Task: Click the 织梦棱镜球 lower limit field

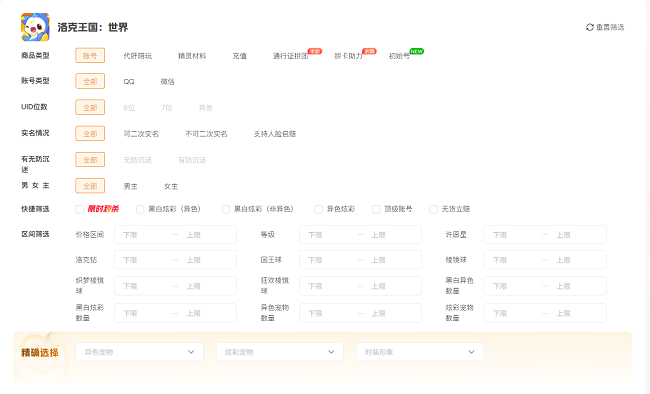Action: coord(143,286)
